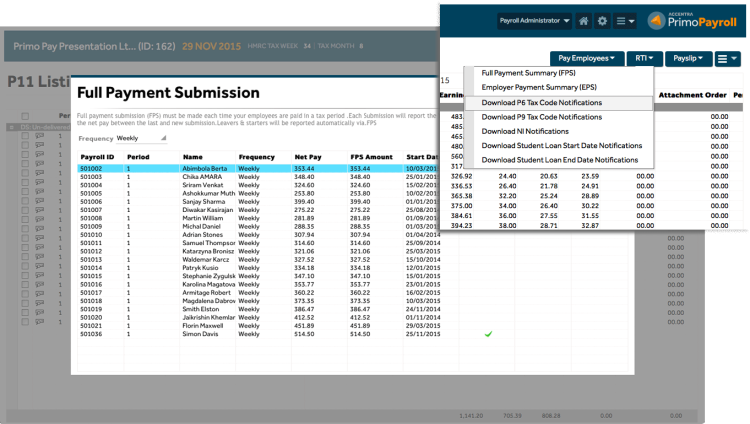750x424 pixels.
Task: Collapse the DS: Un-delivered group
Action: click(11, 127)
